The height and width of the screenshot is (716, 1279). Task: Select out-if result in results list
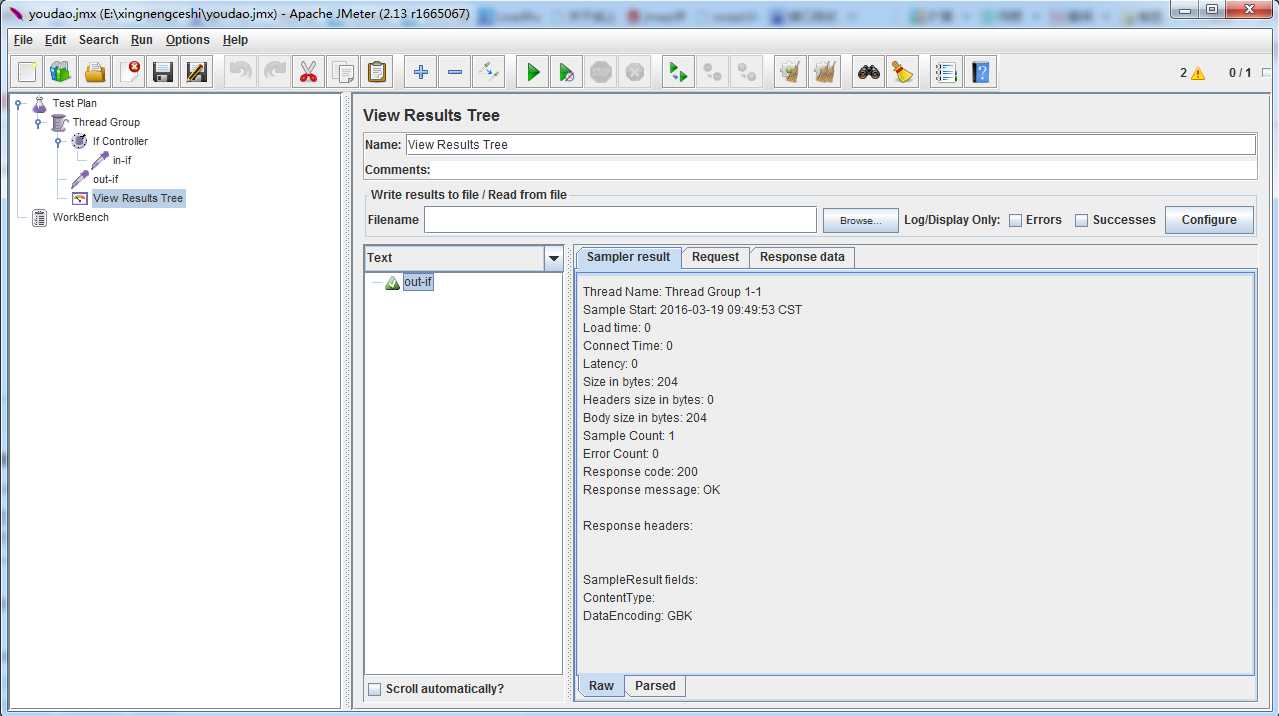pyautogui.click(x=418, y=283)
